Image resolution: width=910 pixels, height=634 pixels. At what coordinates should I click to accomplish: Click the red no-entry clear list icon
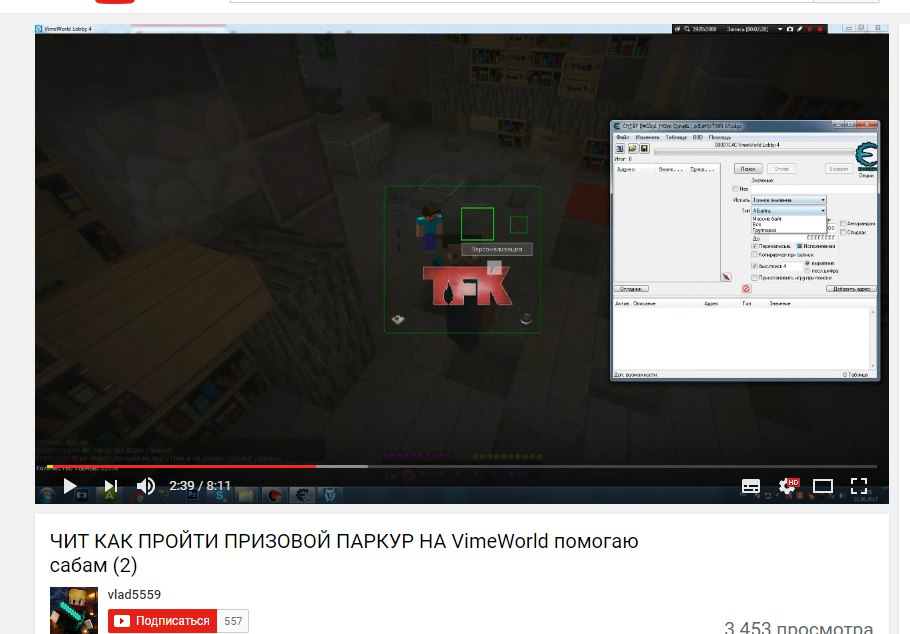tap(746, 289)
